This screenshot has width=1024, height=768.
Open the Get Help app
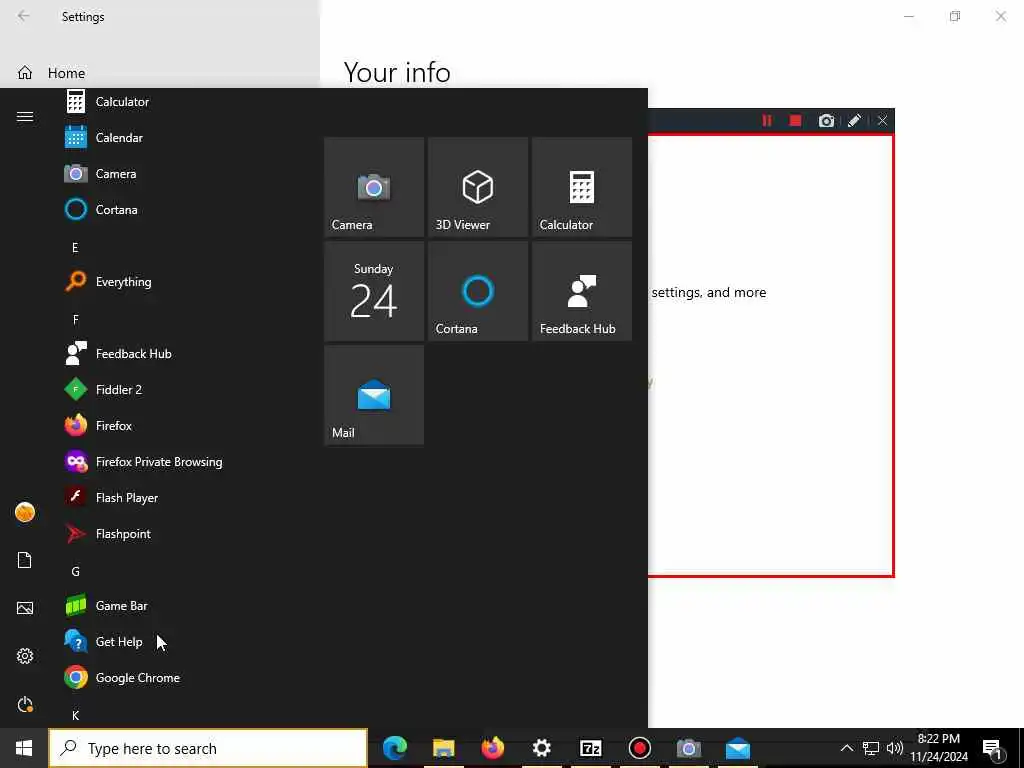[185, 641]
